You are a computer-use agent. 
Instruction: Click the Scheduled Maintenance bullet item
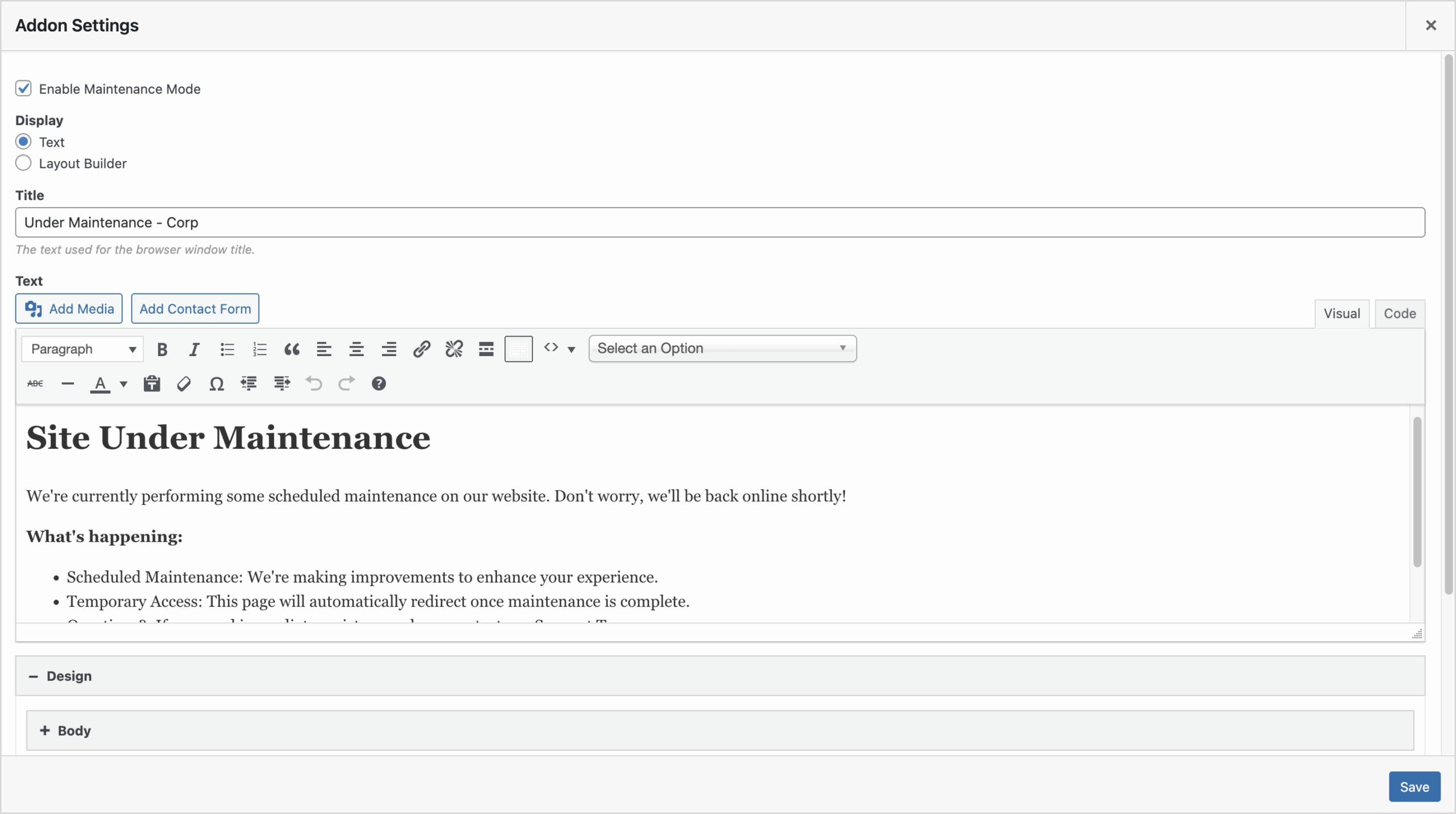pyautogui.click(x=362, y=577)
